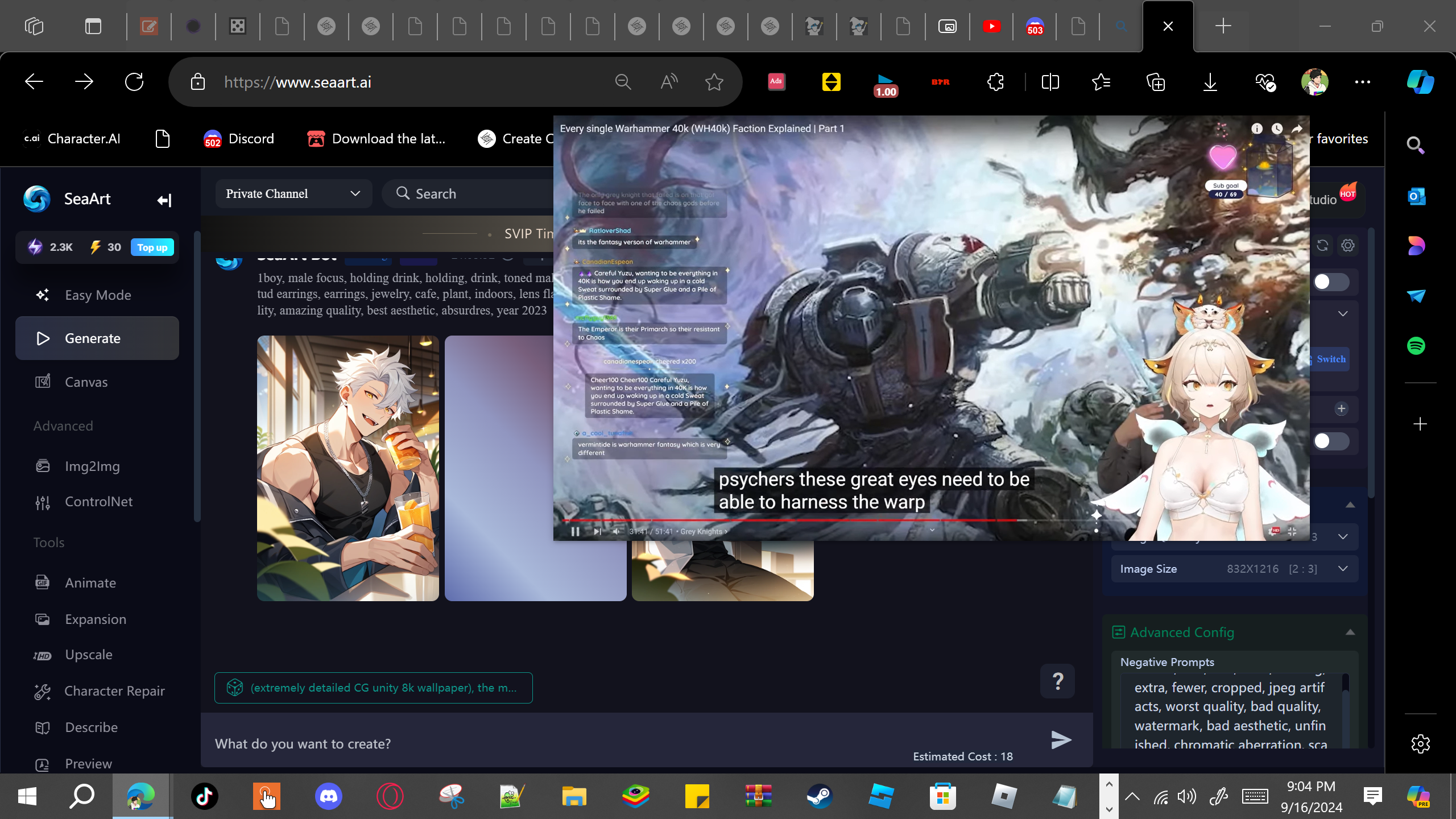Show hidden system tray icons

pos(1132,796)
